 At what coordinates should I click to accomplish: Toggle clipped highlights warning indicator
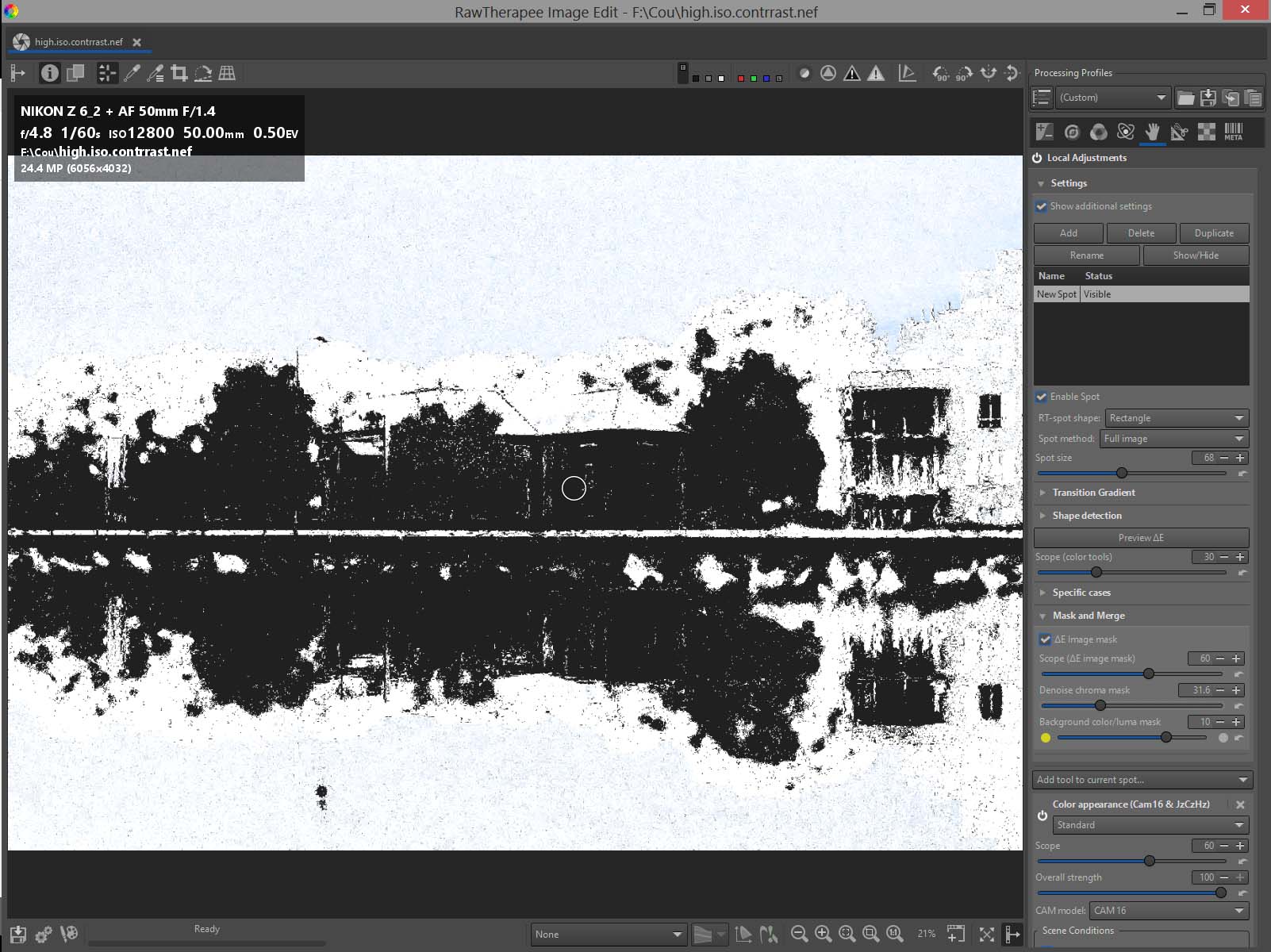click(x=876, y=74)
